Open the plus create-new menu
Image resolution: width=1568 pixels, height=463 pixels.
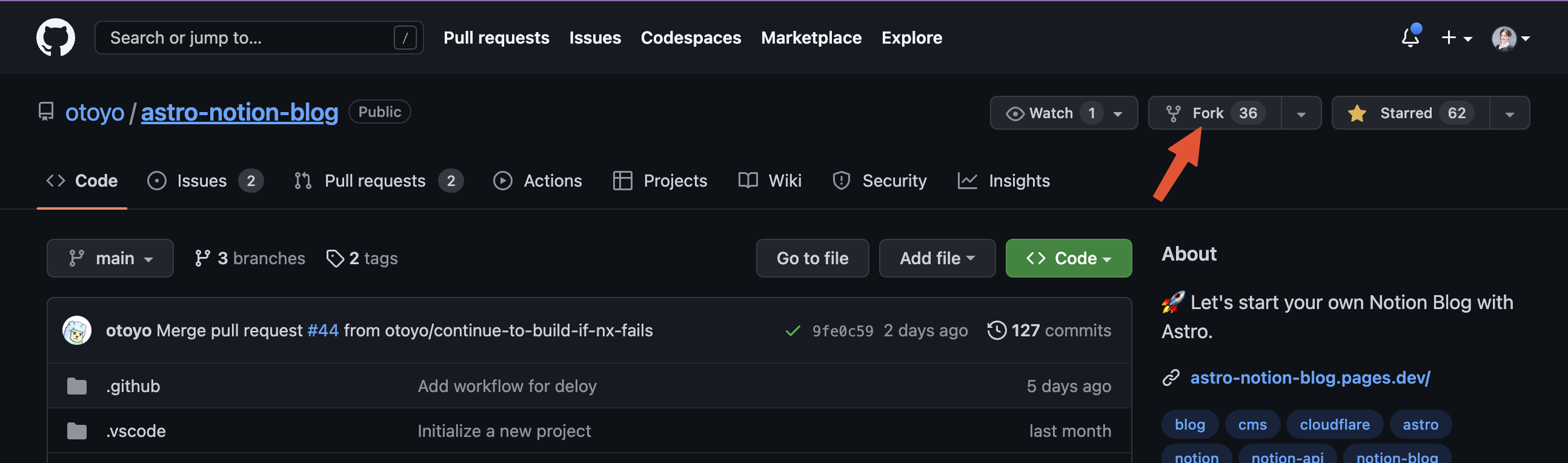1456,38
